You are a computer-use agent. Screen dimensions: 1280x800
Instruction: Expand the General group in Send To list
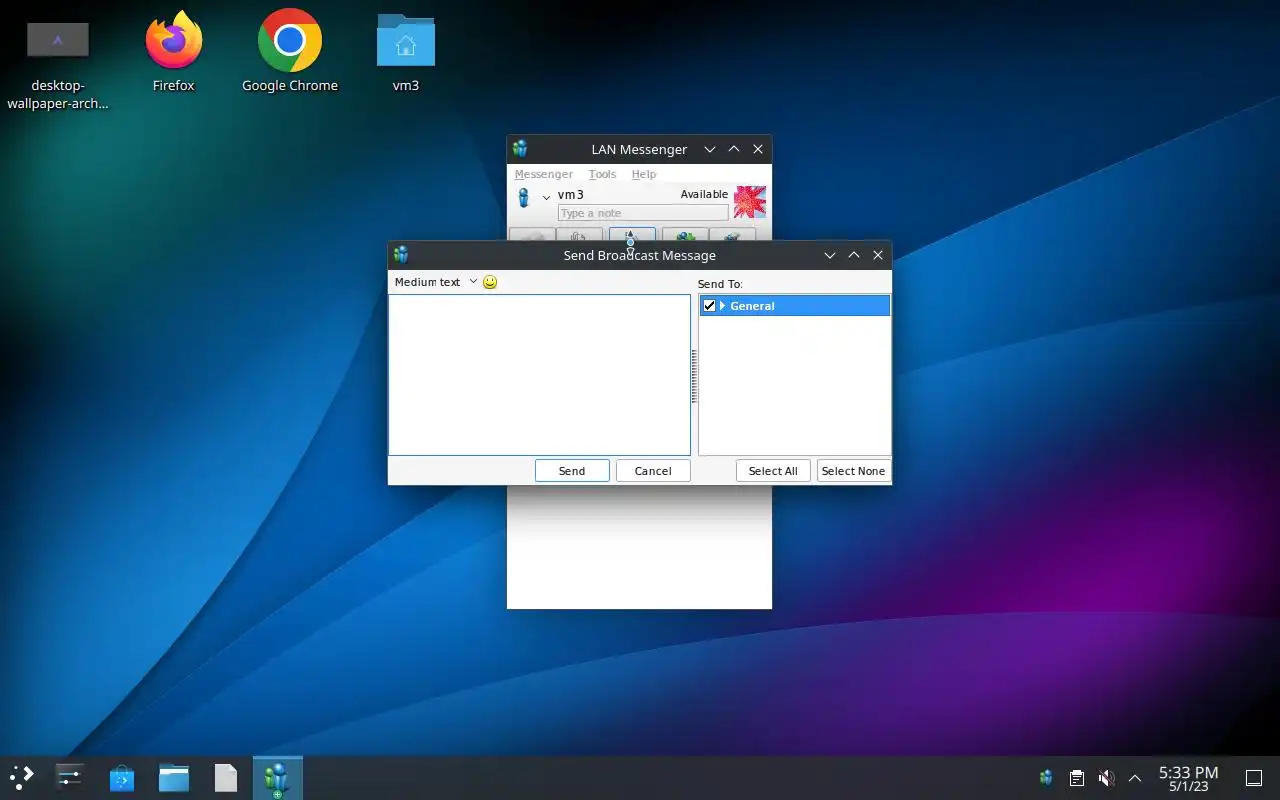(x=722, y=306)
